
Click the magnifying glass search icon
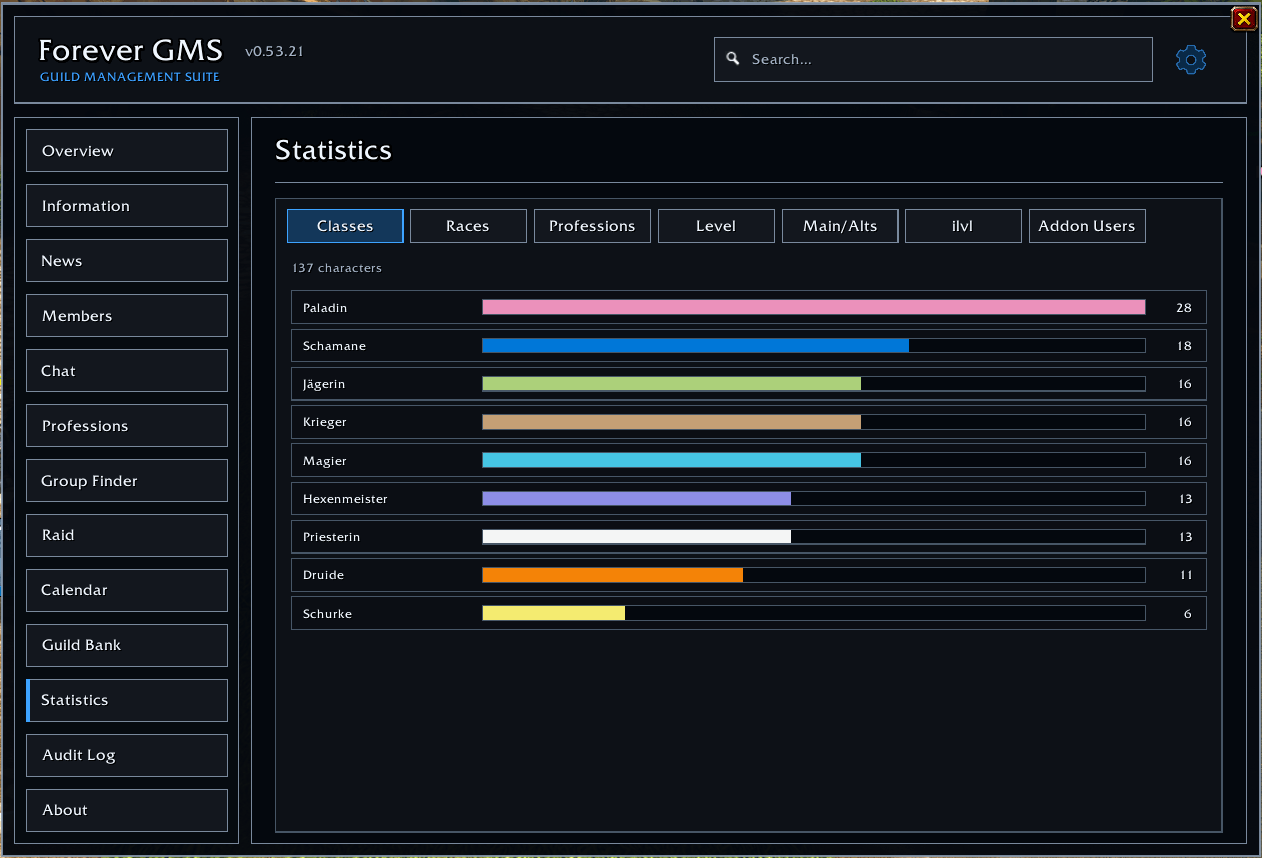pos(733,59)
